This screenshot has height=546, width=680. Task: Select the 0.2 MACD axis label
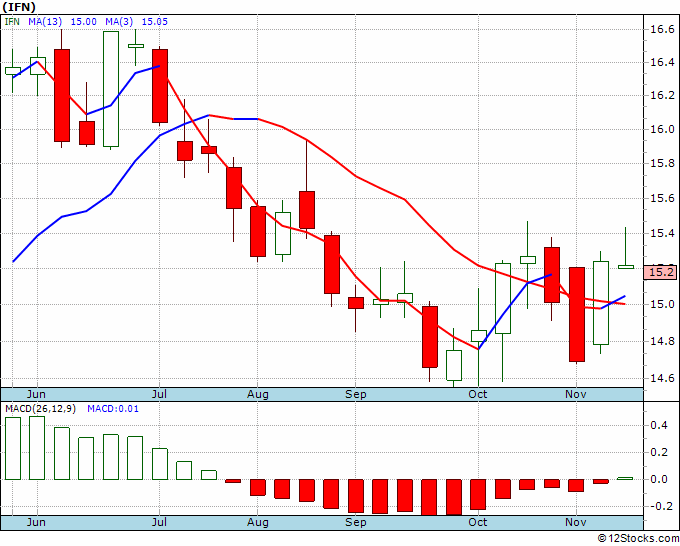(x=659, y=452)
